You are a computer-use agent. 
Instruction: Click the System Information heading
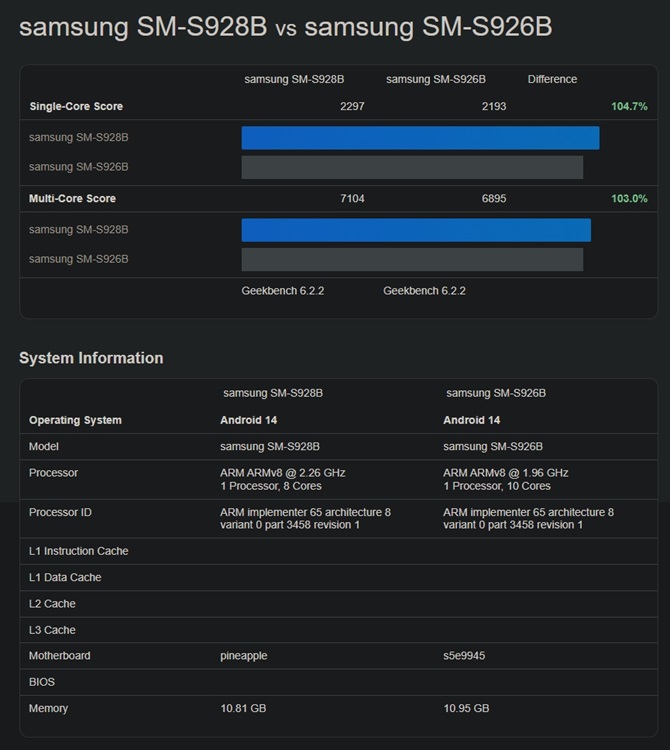point(91,358)
